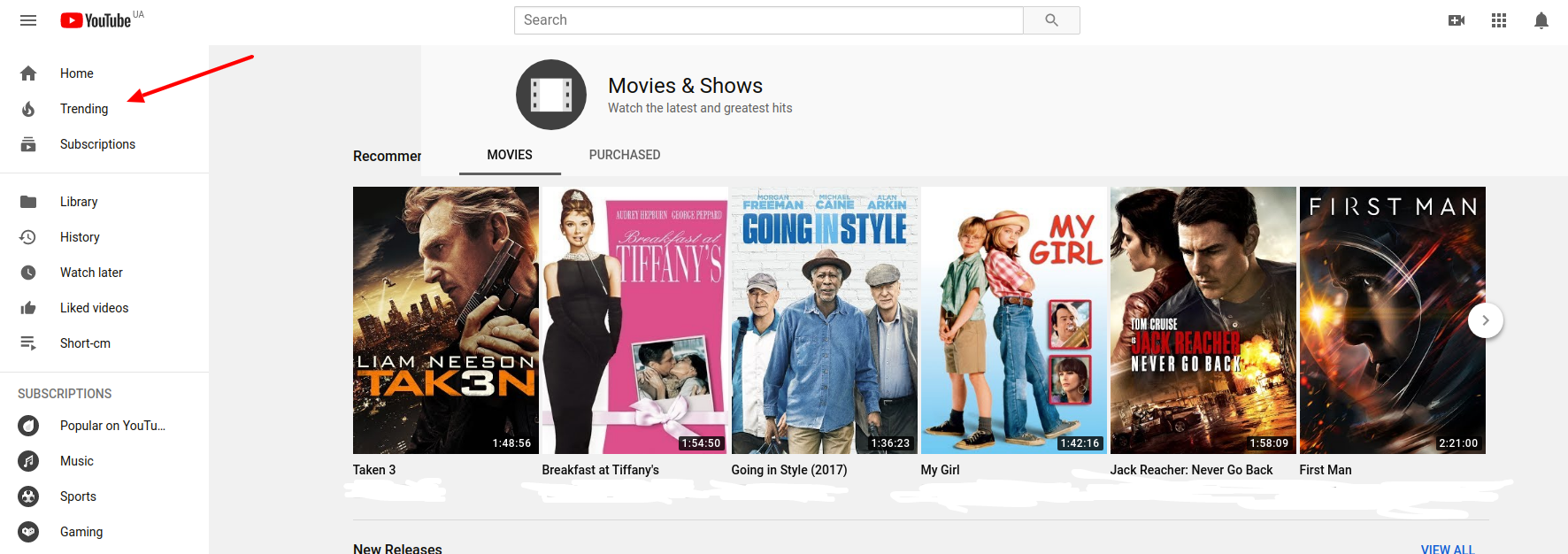Screen dimensions: 1568x554
Task: Click the Breakfast at Tiffany's title
Action: (601, 470)
